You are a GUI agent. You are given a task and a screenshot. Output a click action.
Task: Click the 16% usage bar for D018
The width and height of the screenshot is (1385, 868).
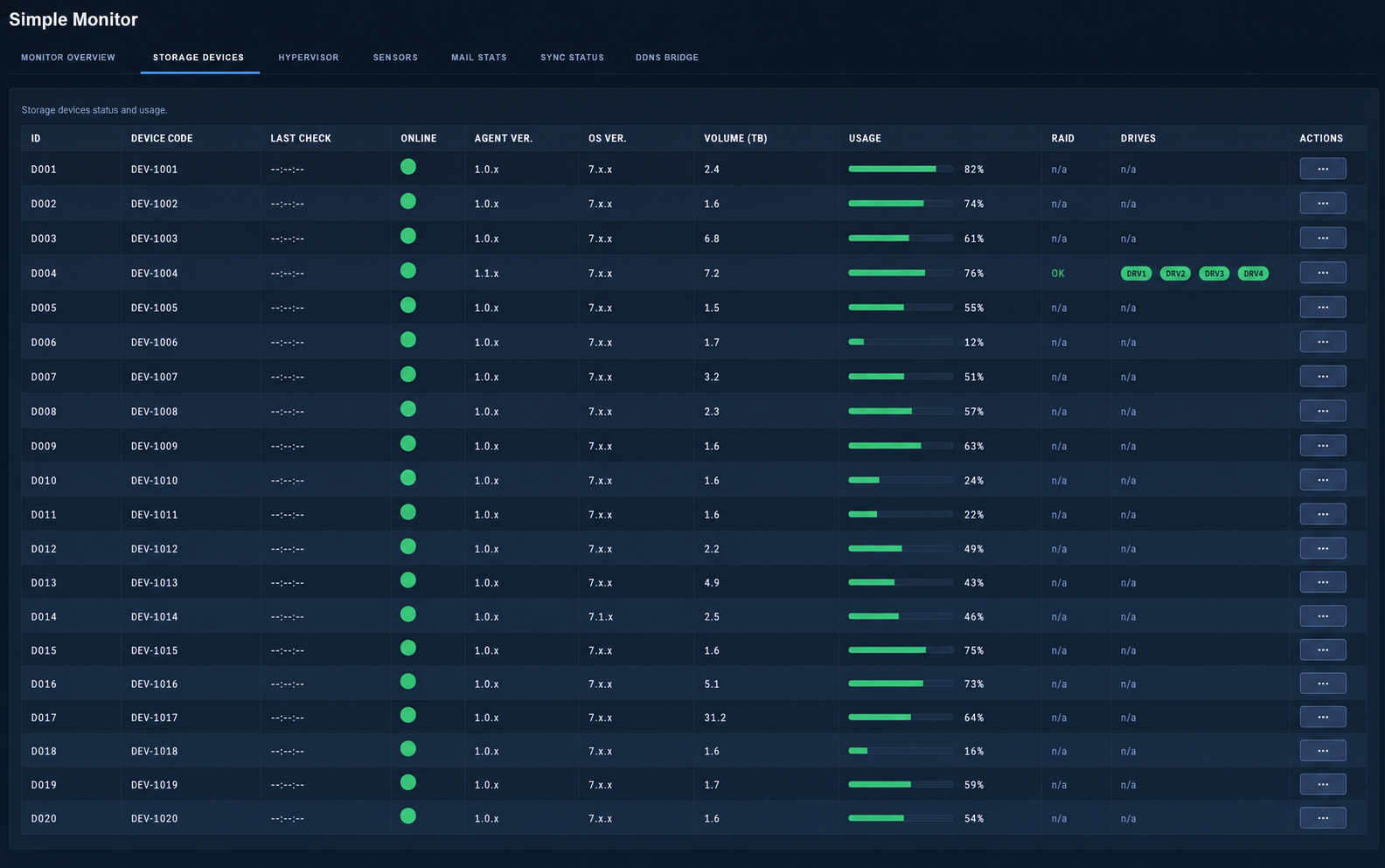tap(901, 751)
